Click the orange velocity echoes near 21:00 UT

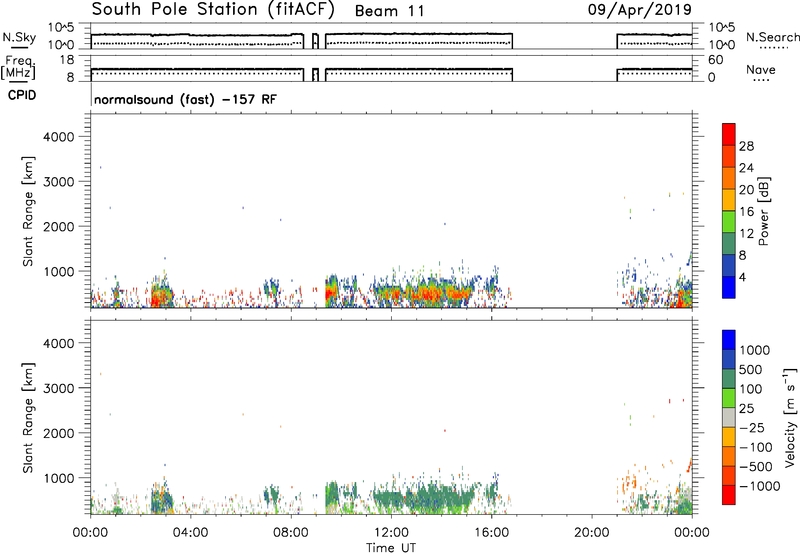tap(631, 482)
